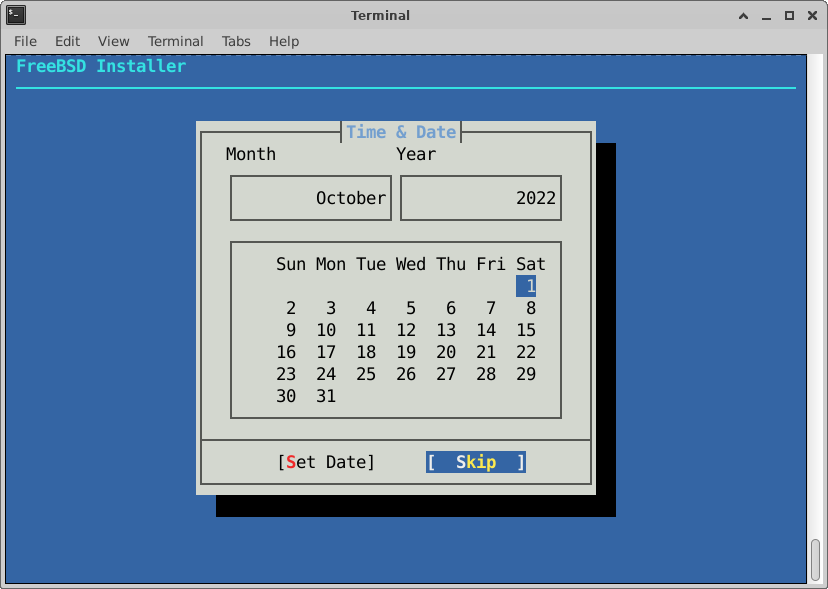Pick day 15 in the calendar
828x589 pixels.
click(526, 330)
